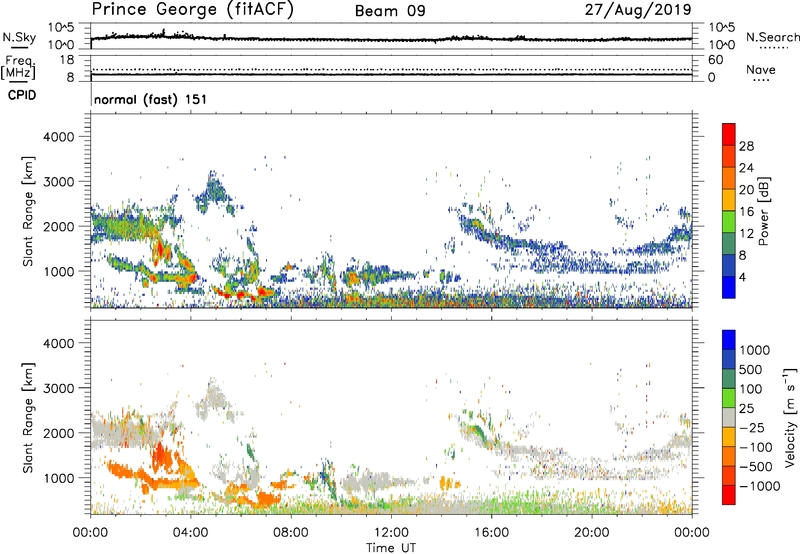Click the 'Nave' legend label

pos(760,69)
